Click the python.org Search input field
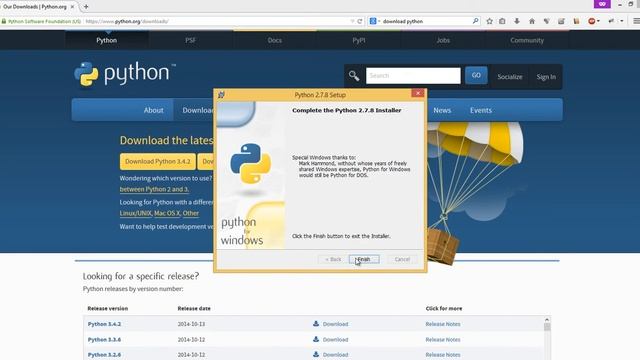Screen dimensions: 640x360 [413, 76]
